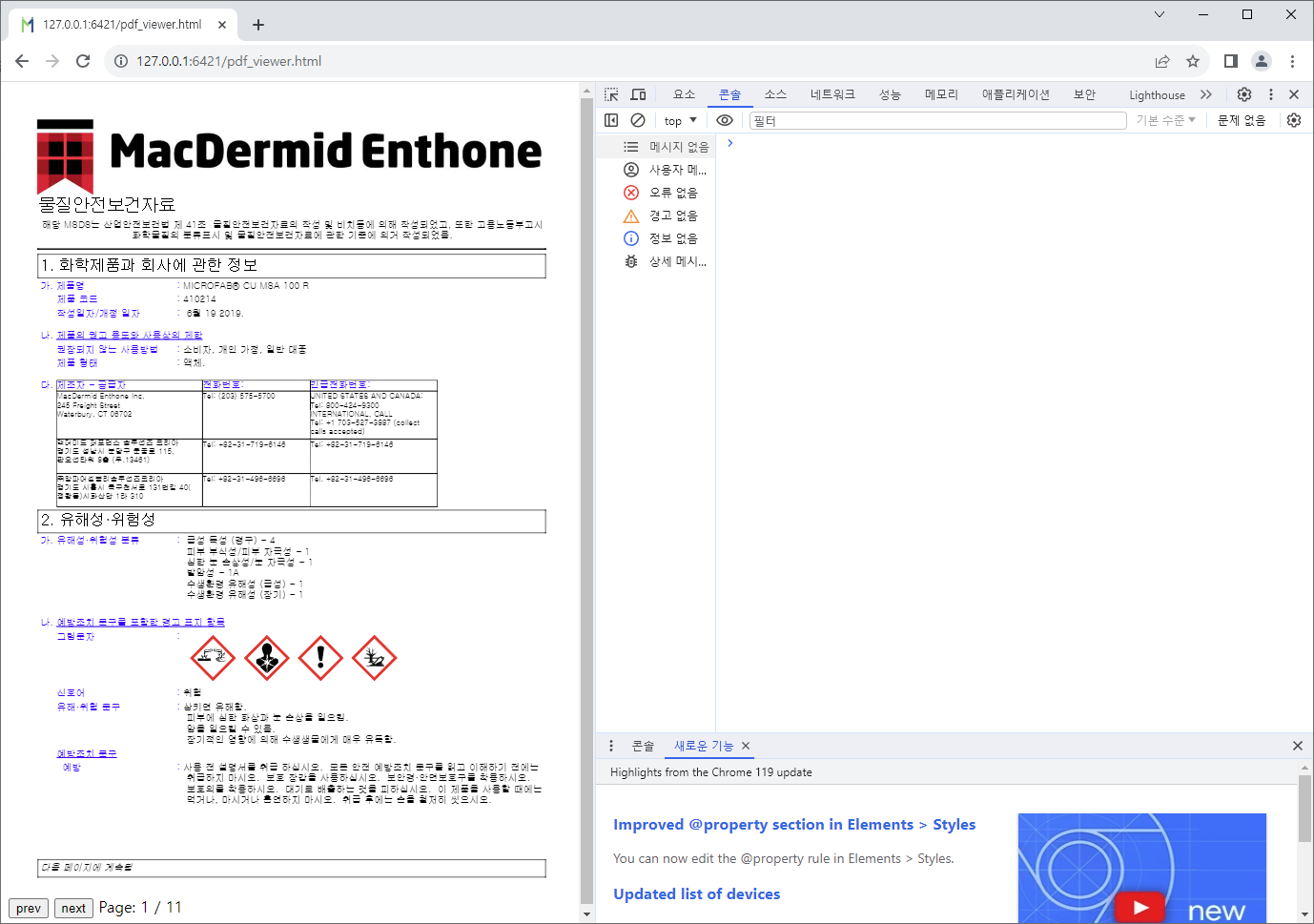Click the PDF page vertical scrollbar
Viewport: 1314px width, 924px height.
[586, 501]
